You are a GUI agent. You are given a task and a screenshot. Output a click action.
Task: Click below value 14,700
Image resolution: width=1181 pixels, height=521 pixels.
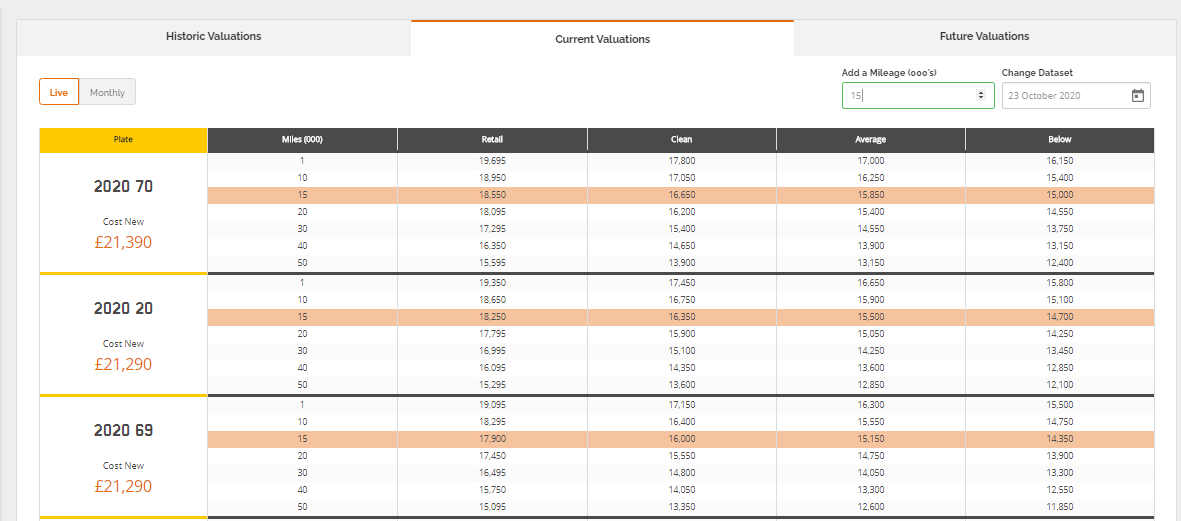1060,317
